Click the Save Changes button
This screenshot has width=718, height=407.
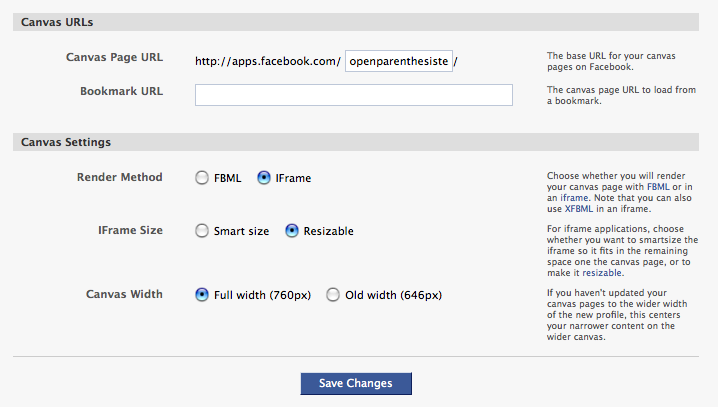pyautogui.click(x=356, y=383)
